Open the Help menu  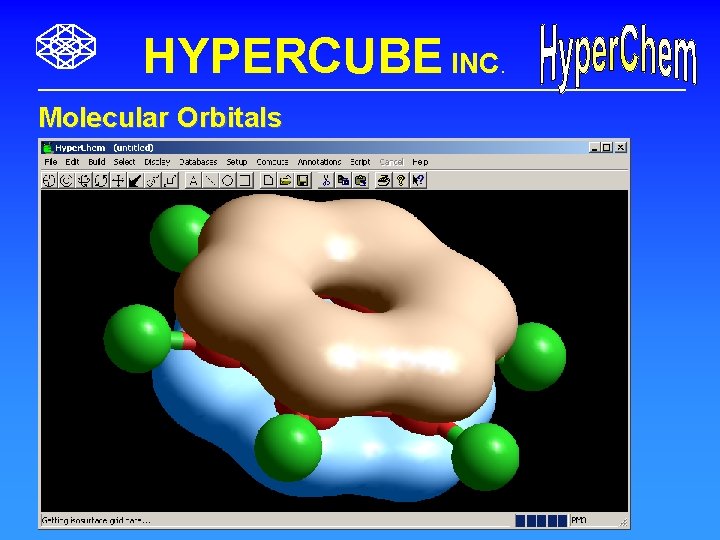(x=420, y=162)
